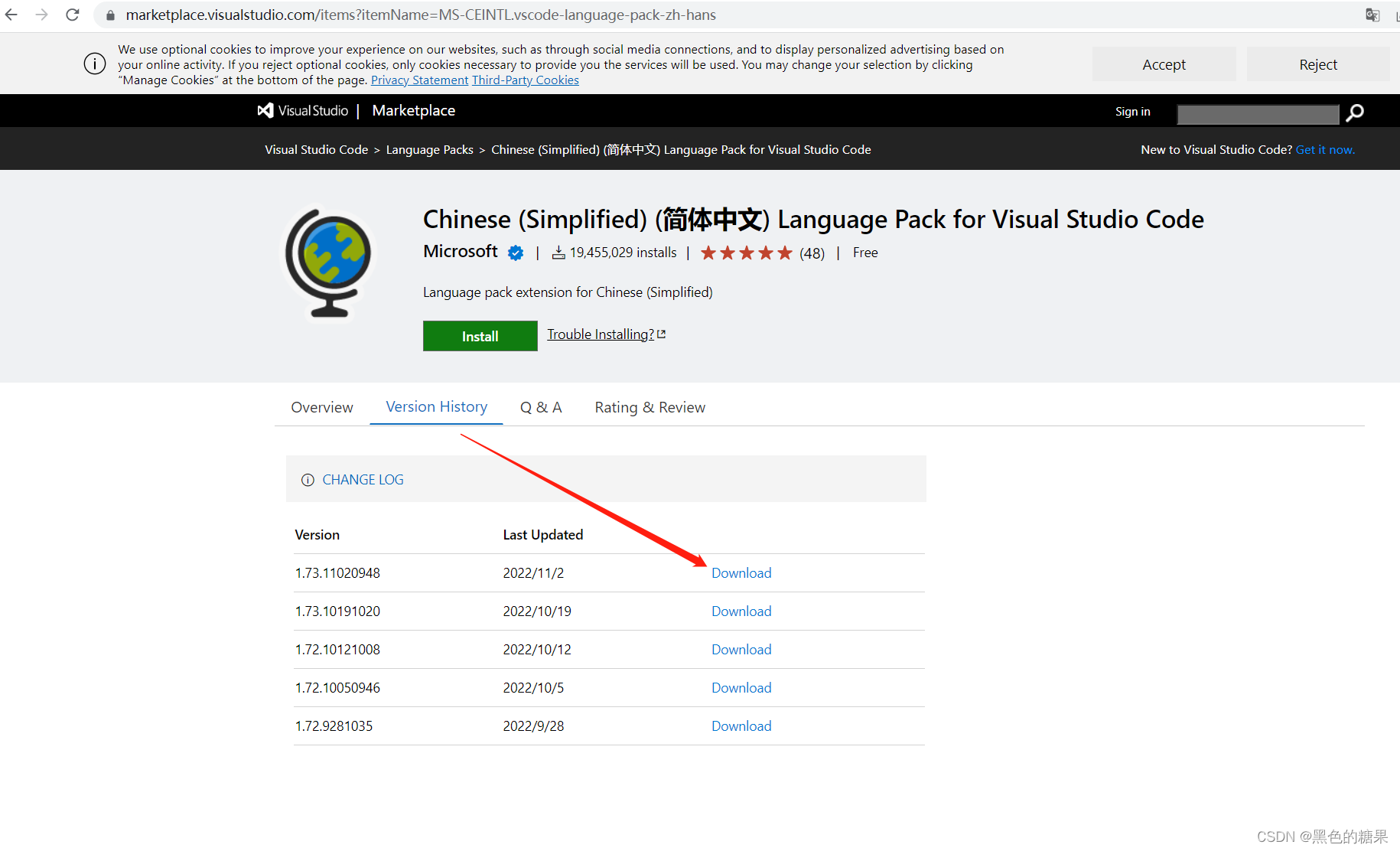The height and width of the screenshot is (851, 1400).
Task: Open the translate page icon
Action: point(1372,15)
